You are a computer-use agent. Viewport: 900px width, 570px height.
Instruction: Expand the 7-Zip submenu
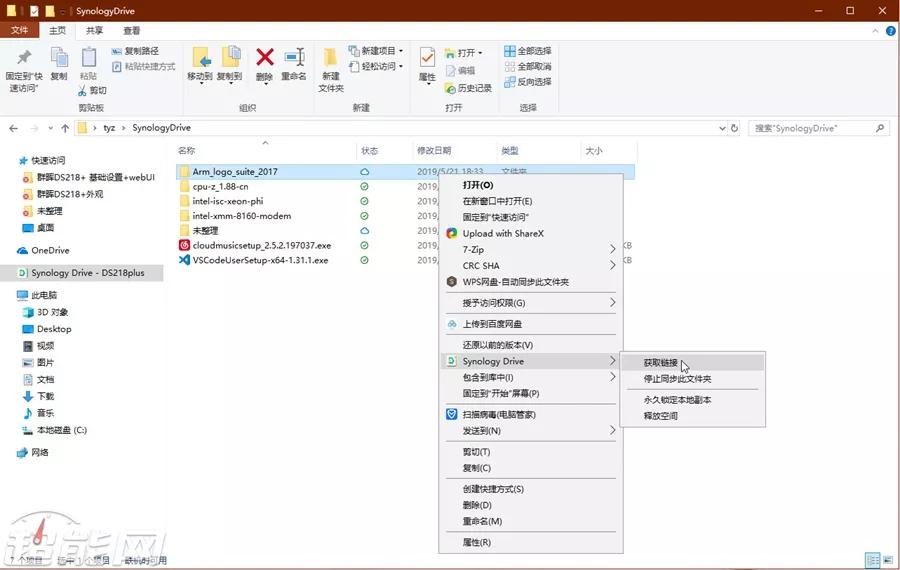531,250
